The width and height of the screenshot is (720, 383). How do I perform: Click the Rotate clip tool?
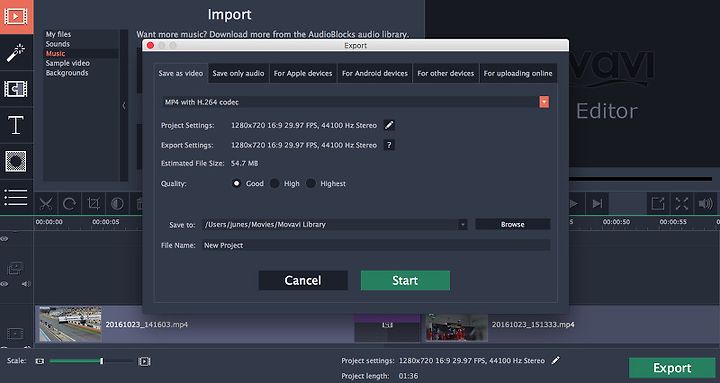click(x=69, y=203)
